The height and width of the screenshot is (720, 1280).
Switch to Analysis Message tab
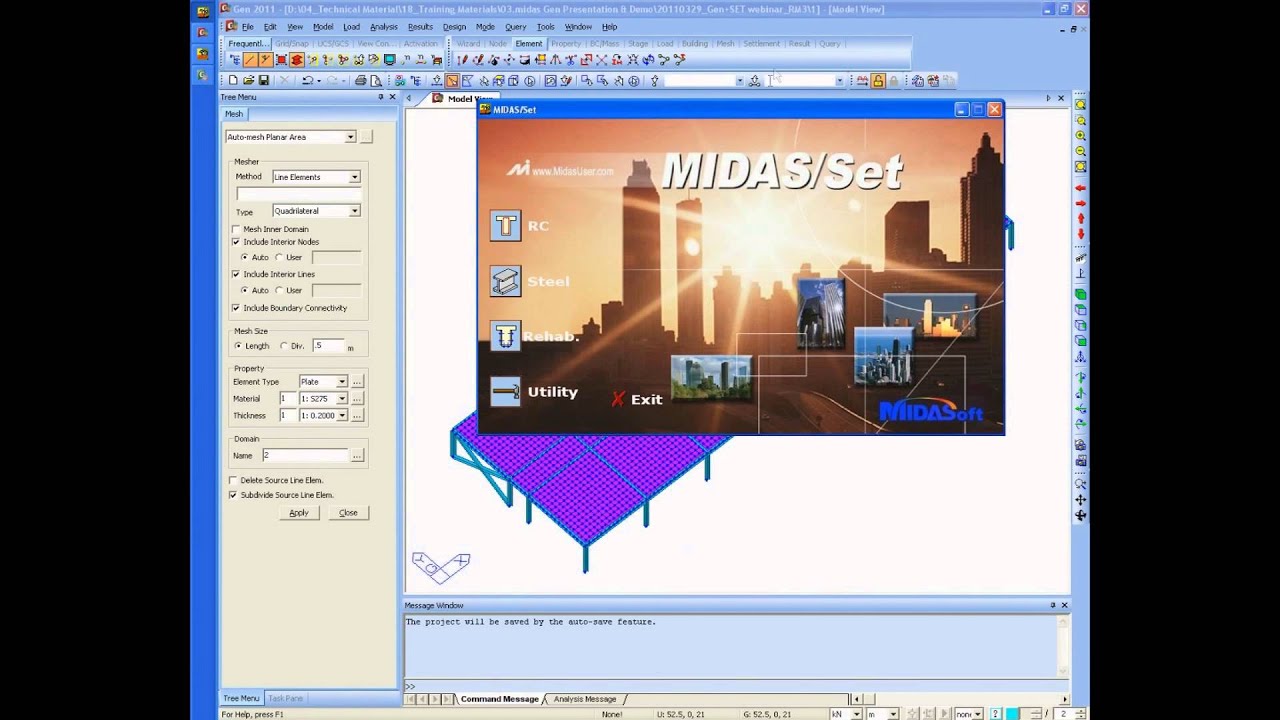point(585,699)
